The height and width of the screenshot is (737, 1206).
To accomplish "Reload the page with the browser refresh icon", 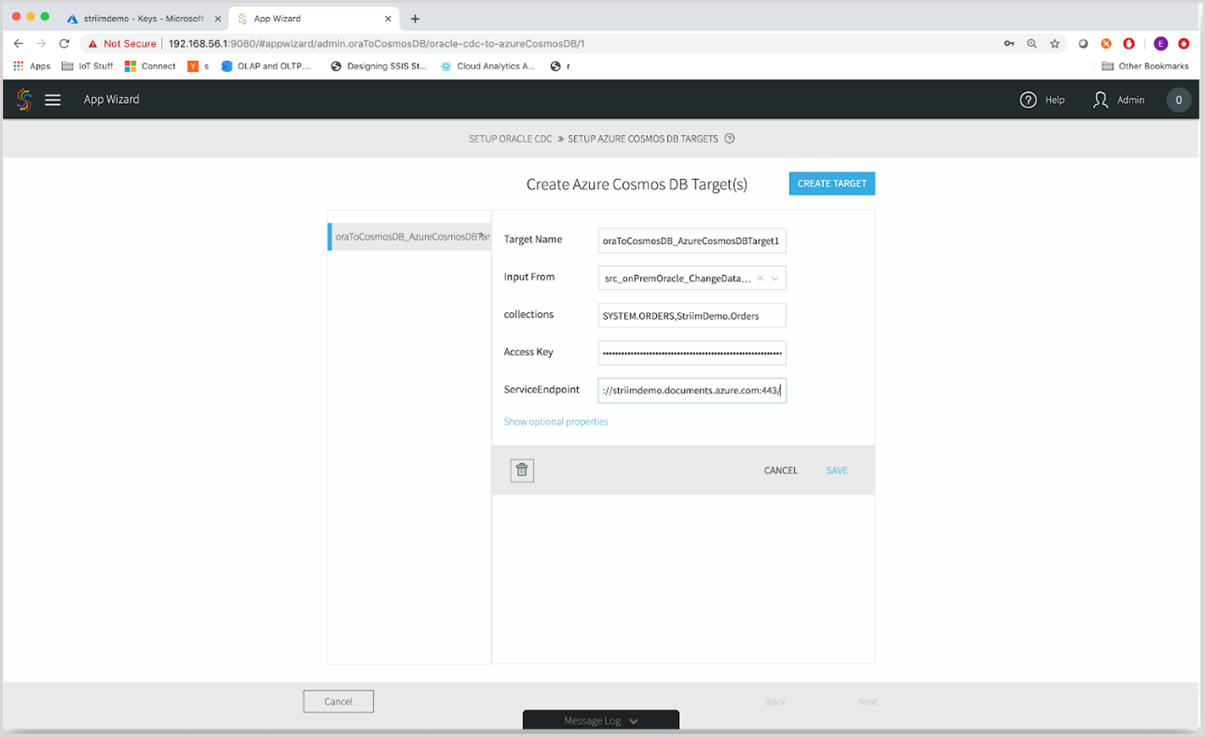I will tap(64, 43).
